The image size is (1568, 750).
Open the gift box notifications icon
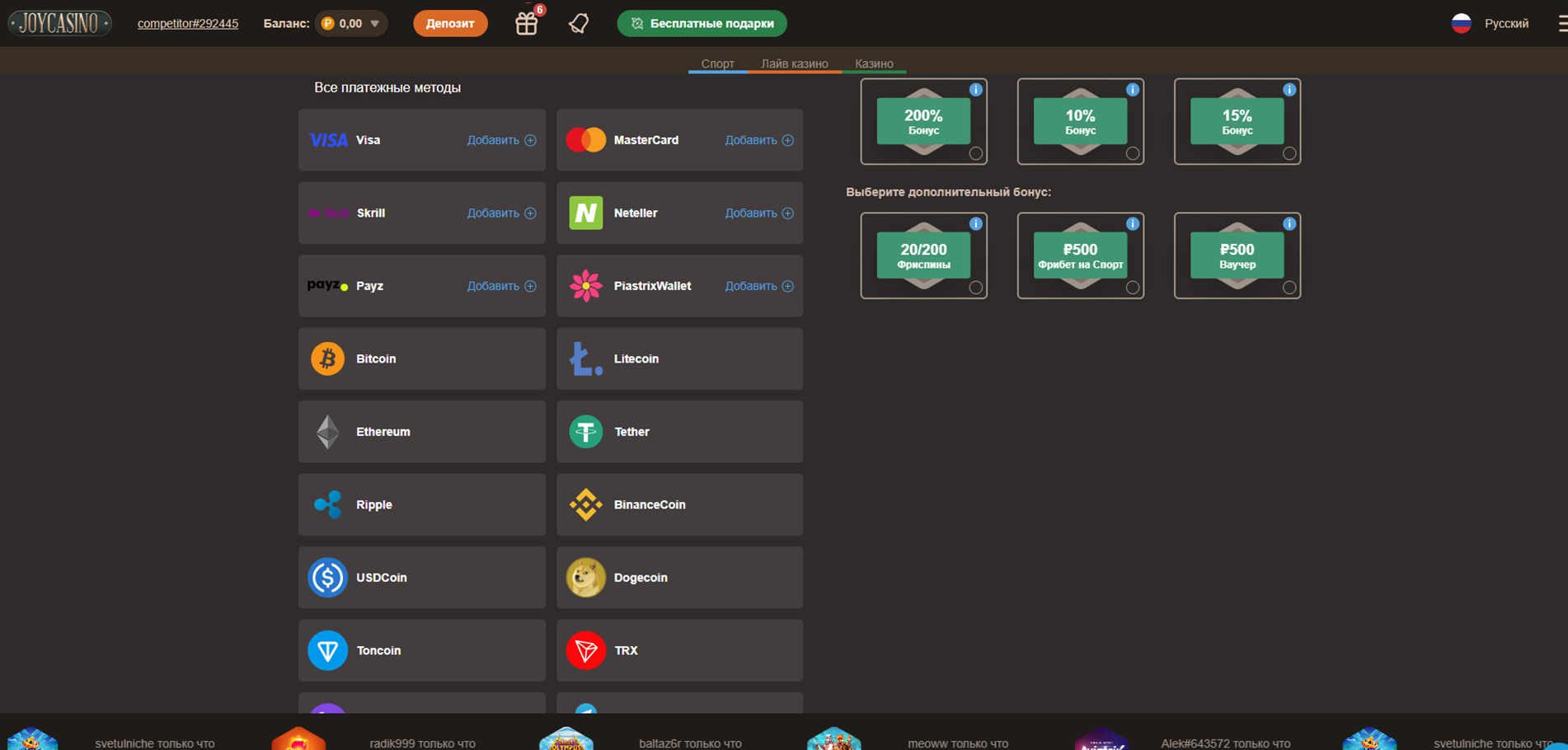click(527, 24)
